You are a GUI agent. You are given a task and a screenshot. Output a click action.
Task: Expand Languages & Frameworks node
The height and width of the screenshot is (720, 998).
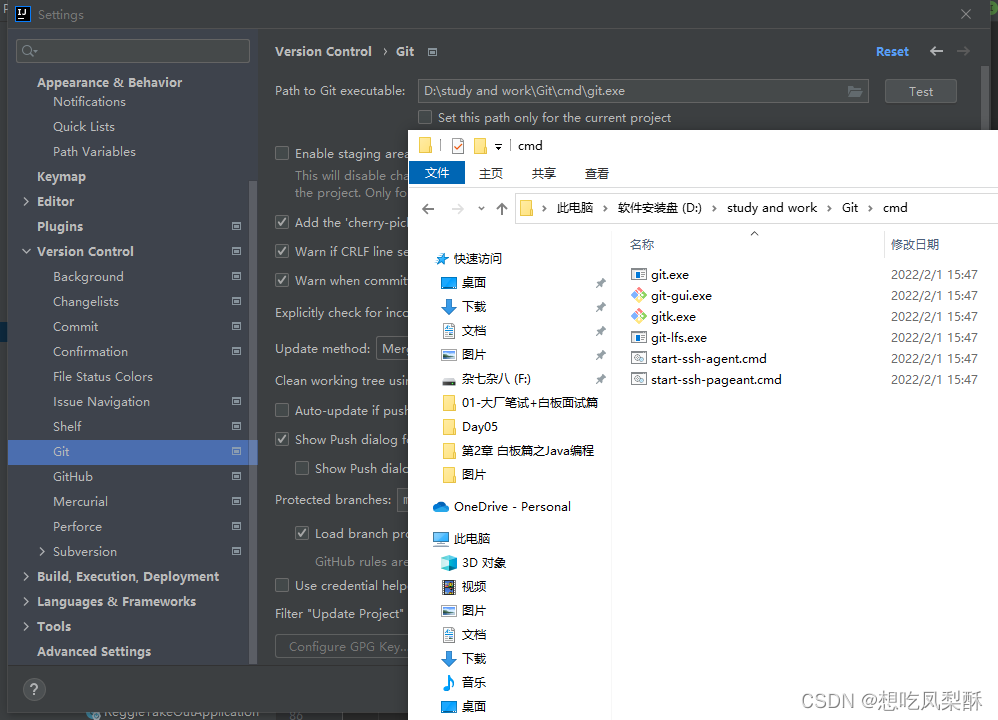click(26, 601)
